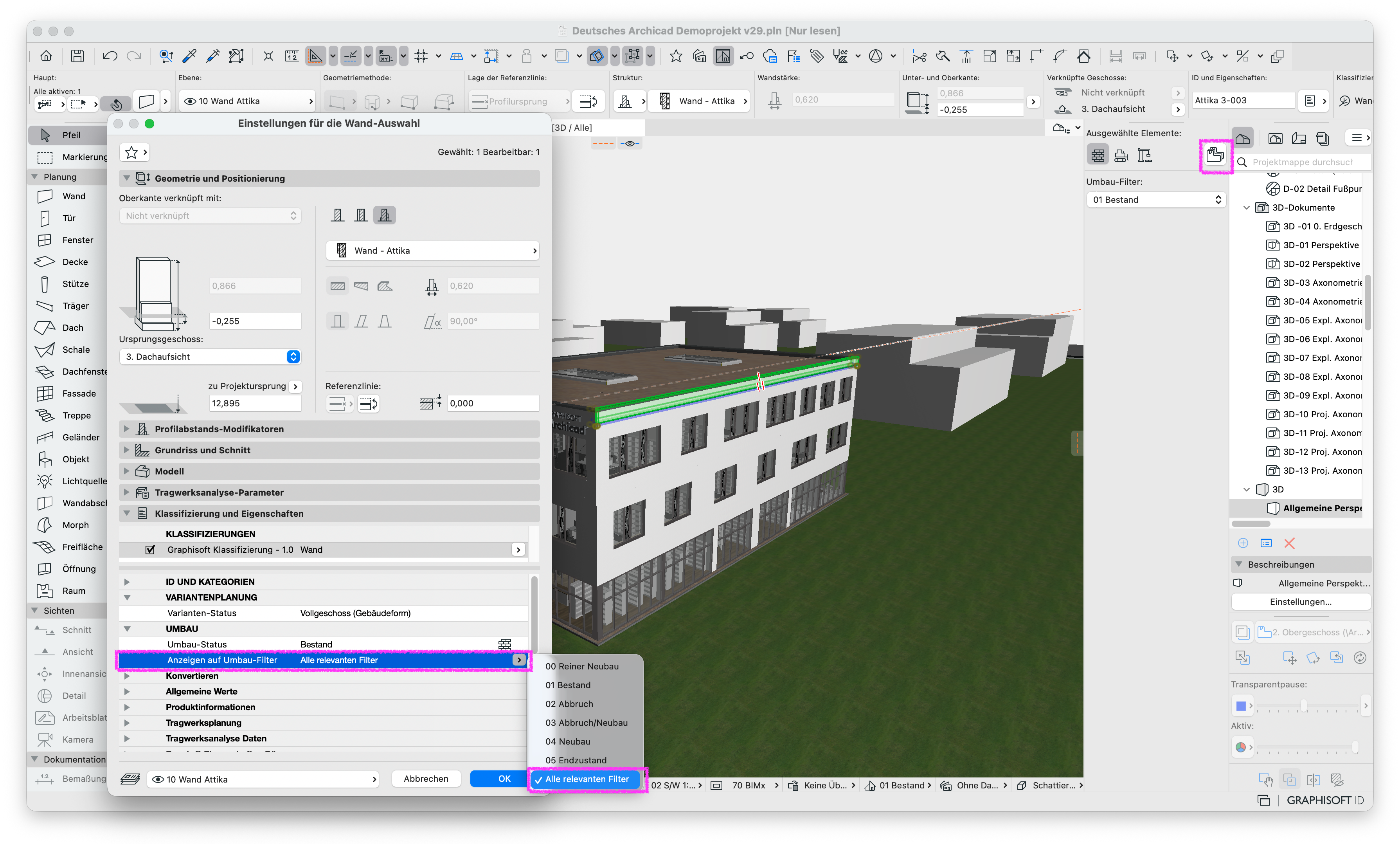Click the undo arrow icon
1400x844 pixels.
coord(110,56)
